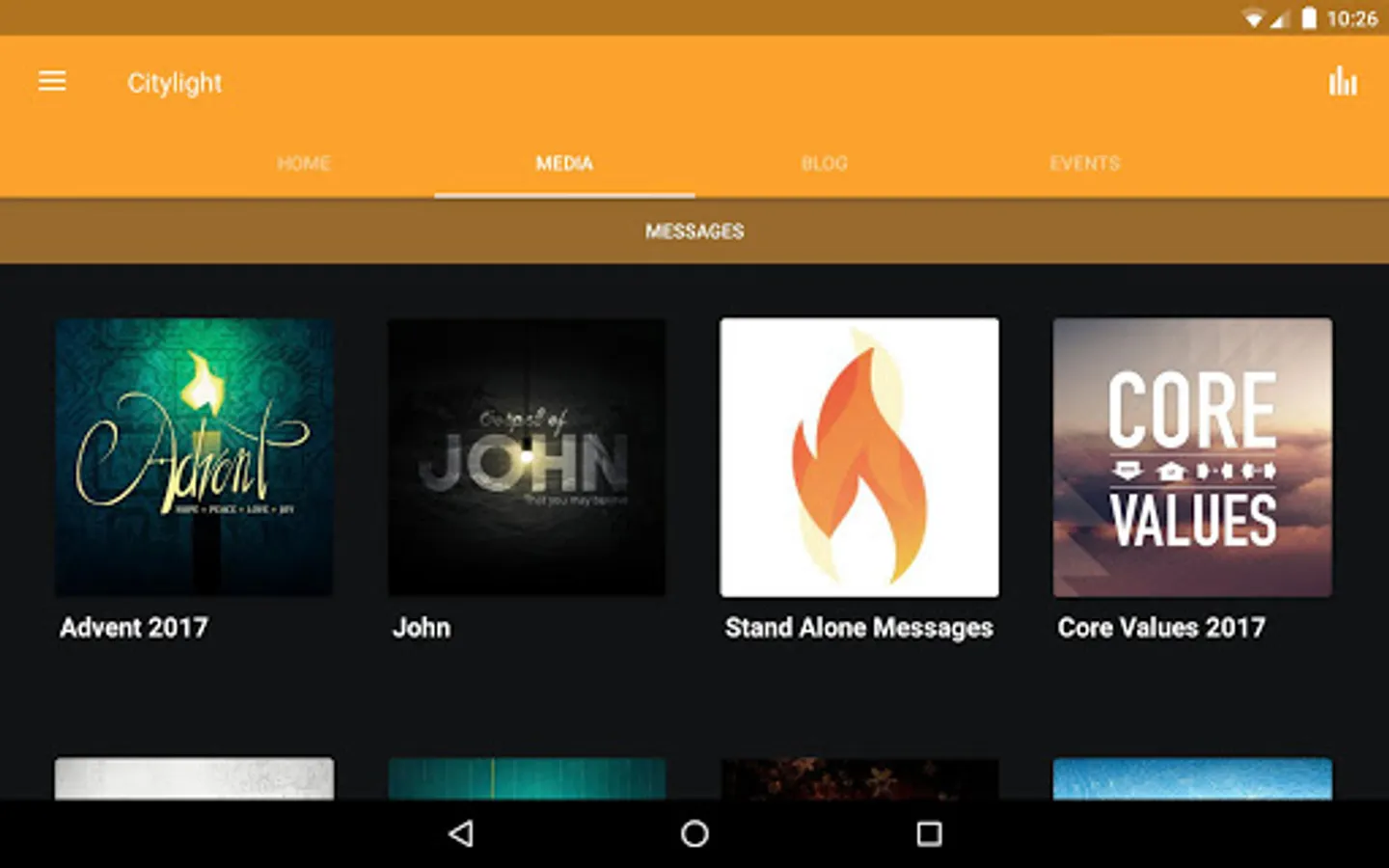Open the Android recent apps square button
This screenshot has width=1389, height=868.
click(x=929, y=833)
